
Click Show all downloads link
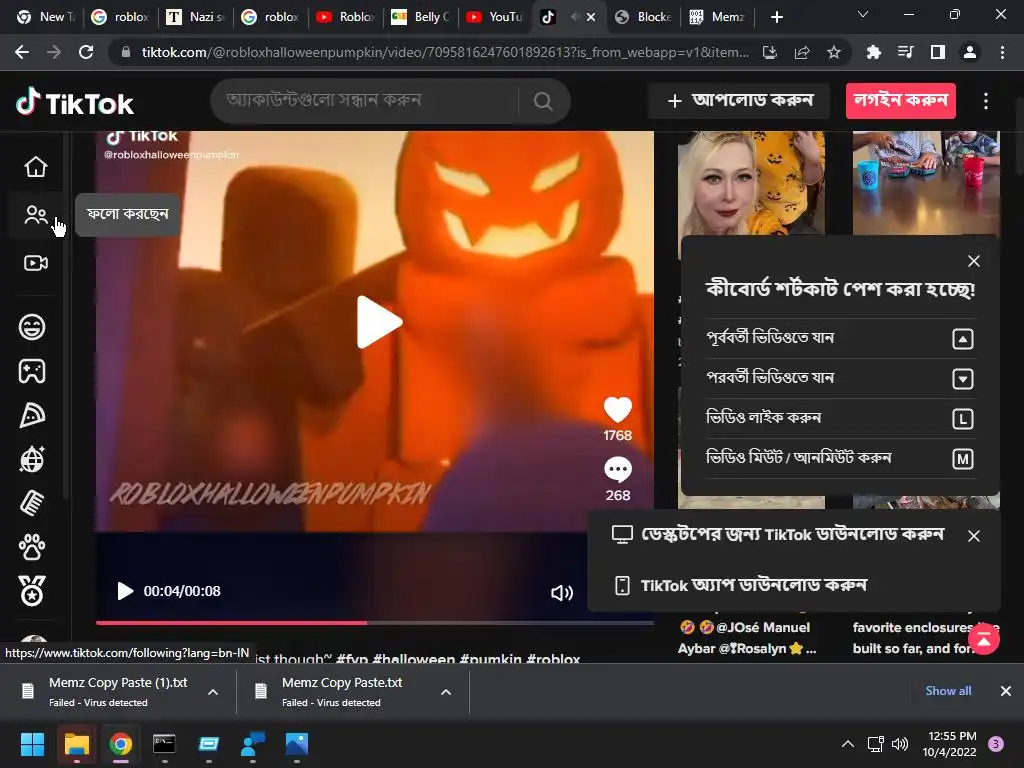tap(948, 691)
